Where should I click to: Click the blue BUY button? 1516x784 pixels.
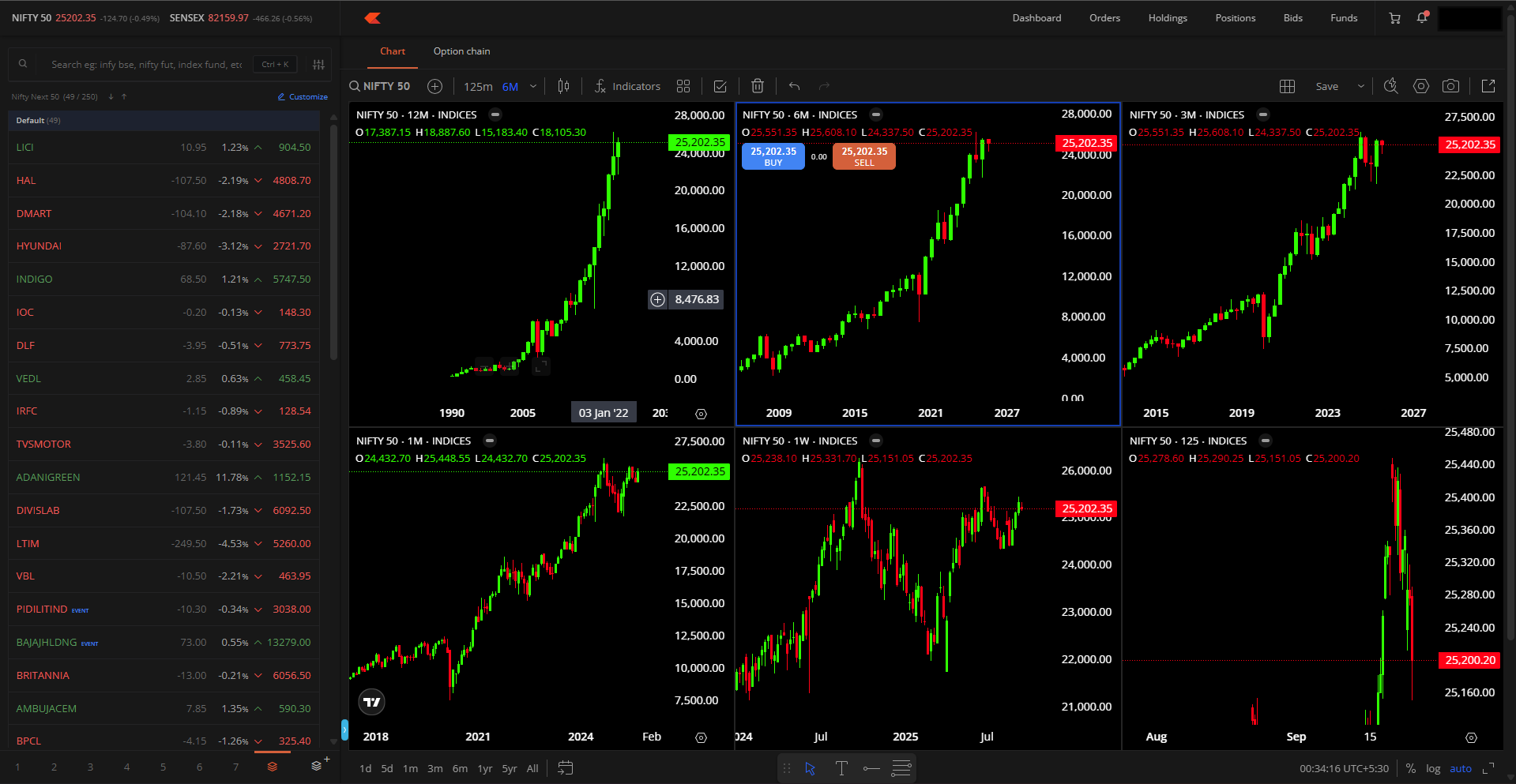point(773,156)
